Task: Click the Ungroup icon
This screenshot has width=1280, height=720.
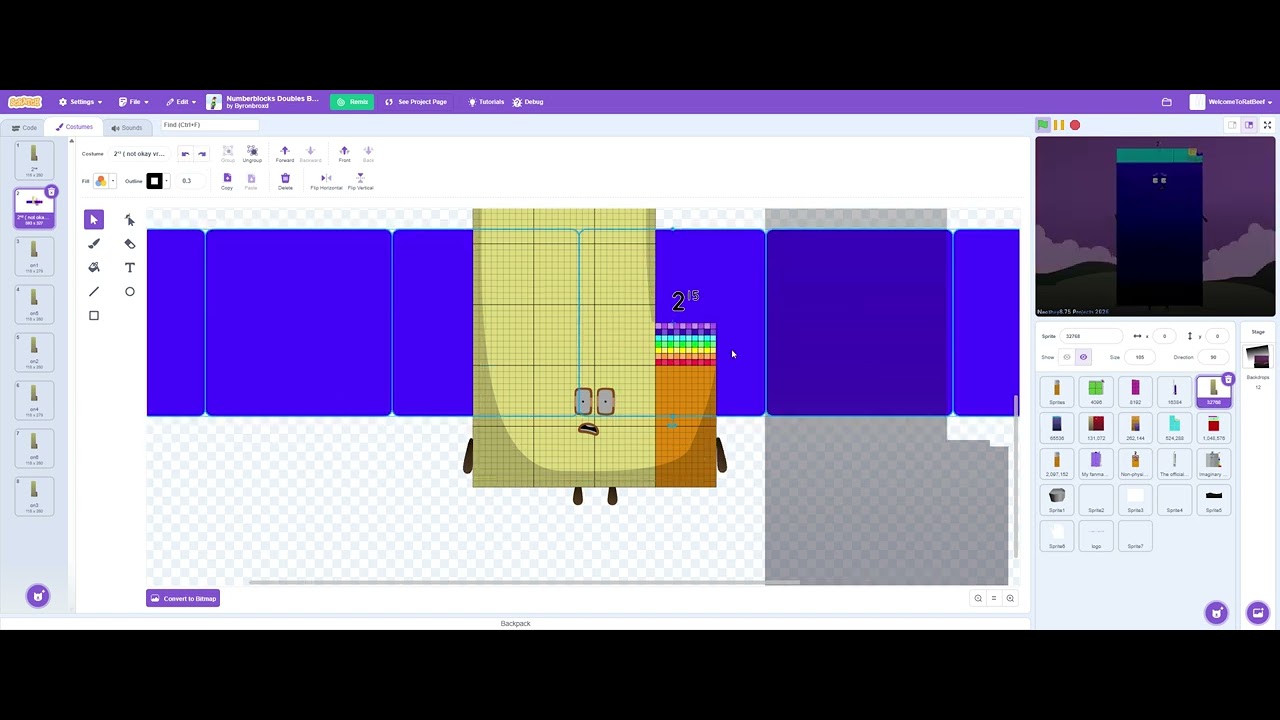Action: coord(252,154)
